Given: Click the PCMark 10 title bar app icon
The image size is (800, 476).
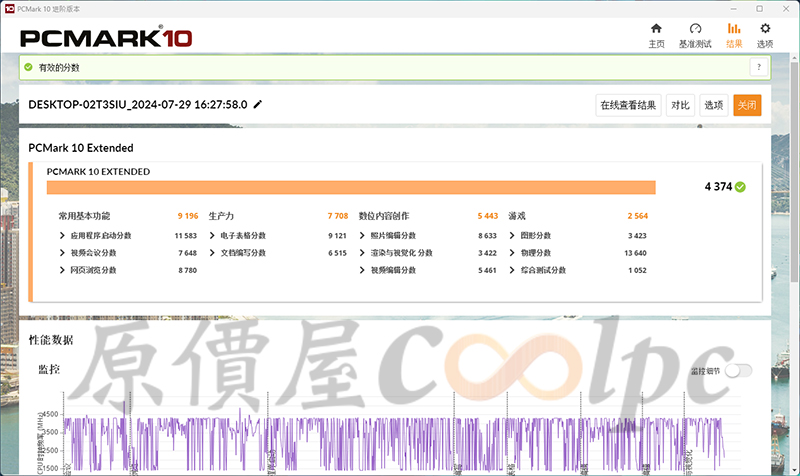Looking at the screenshot, I should (9, 8).
